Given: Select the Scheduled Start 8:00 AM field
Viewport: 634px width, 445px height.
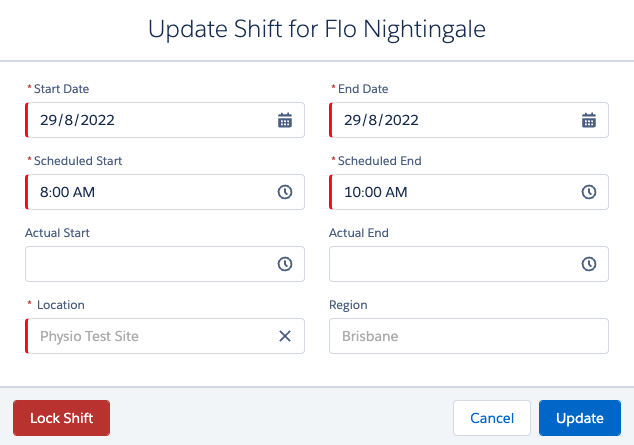Looking at the screenshot, I should pyautogui.click(x=165, y=192).
